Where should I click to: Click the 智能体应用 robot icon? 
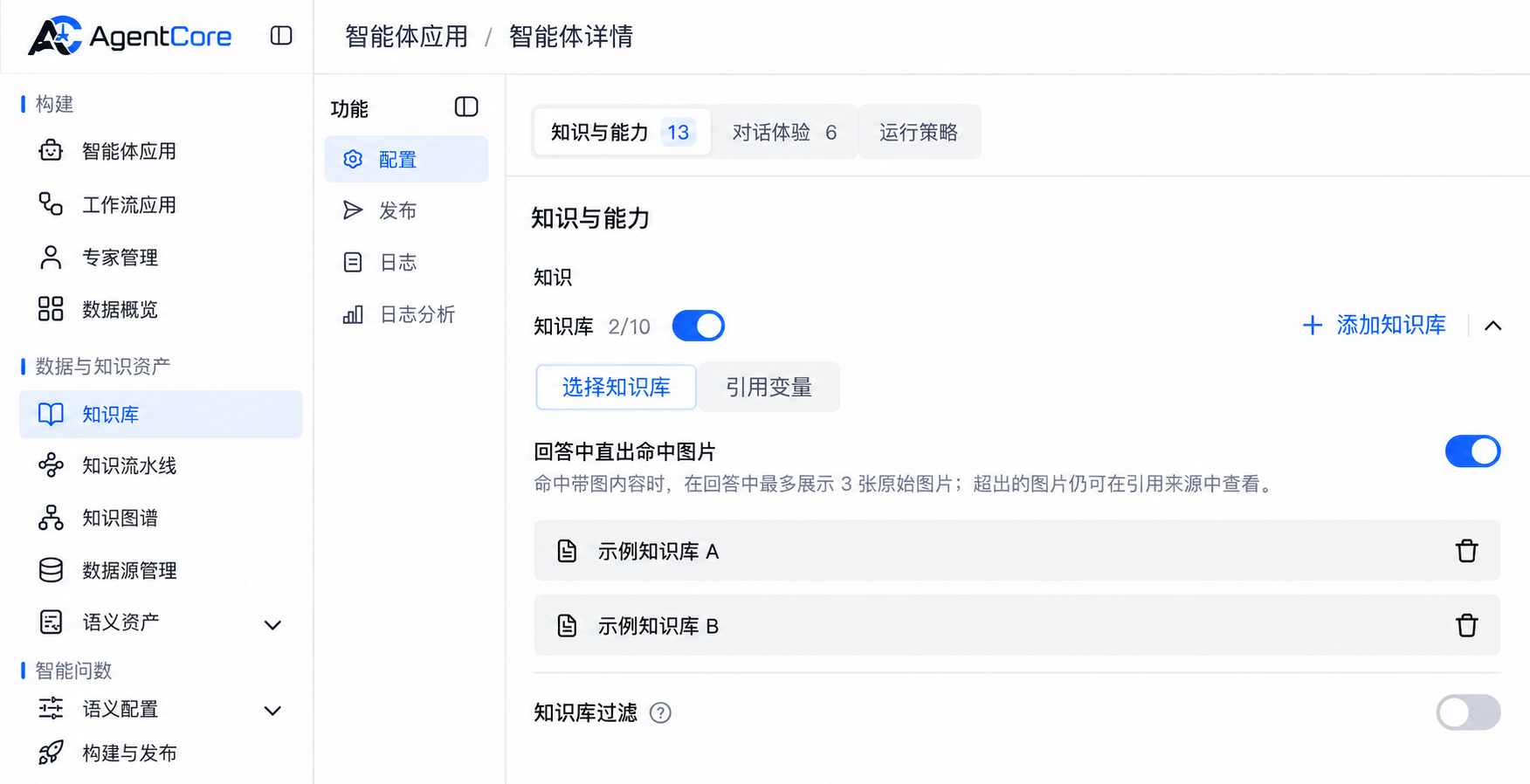click(51, 151)
